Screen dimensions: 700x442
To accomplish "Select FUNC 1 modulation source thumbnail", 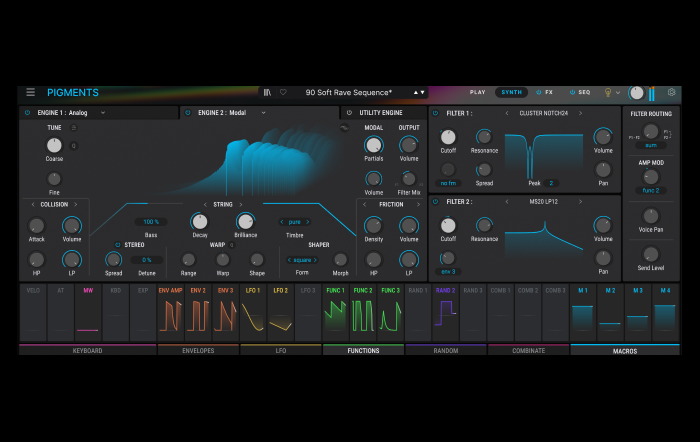I will [335, 313].
